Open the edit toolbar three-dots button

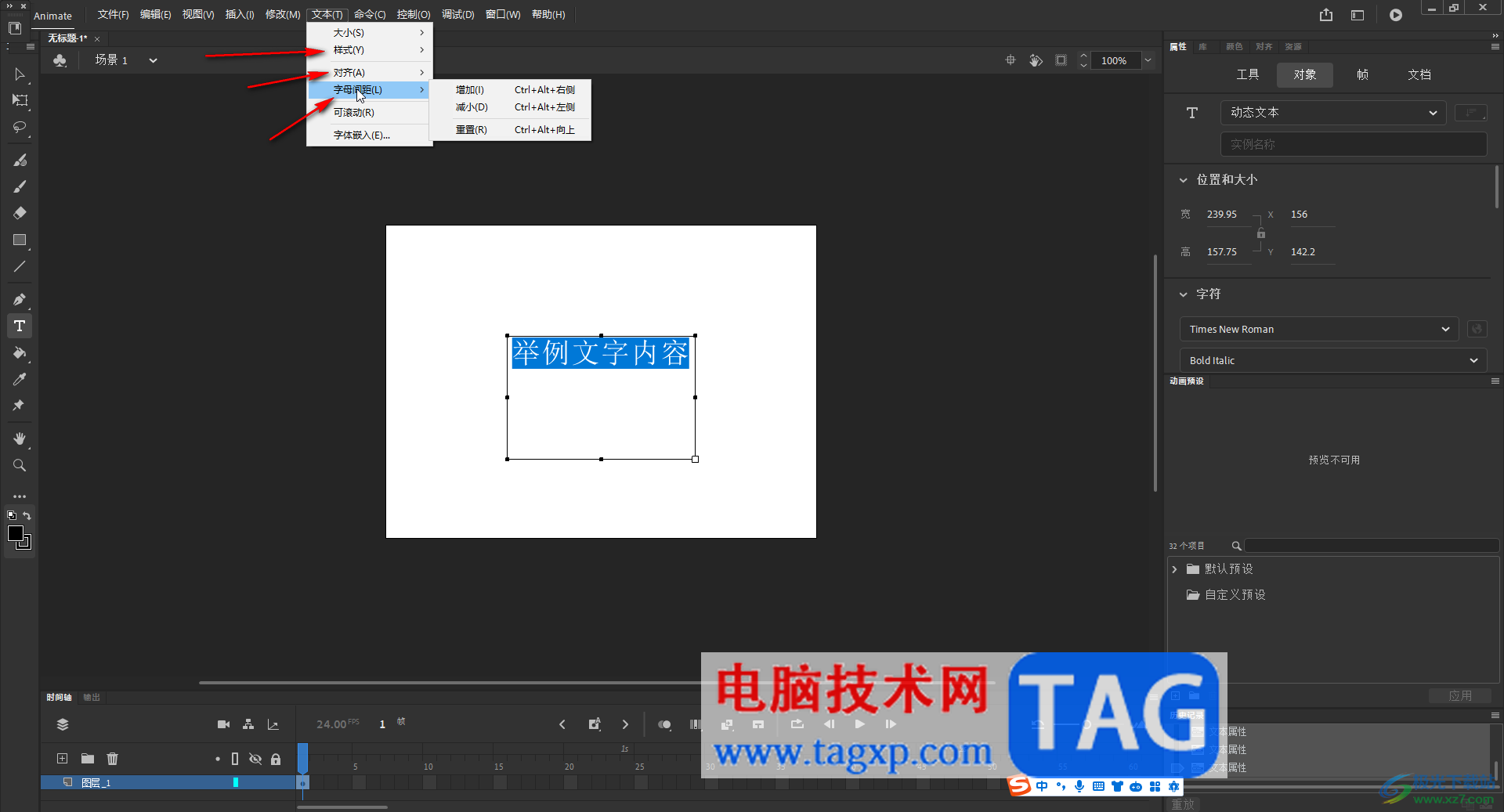pyautogui.click(x=20, y=496)
